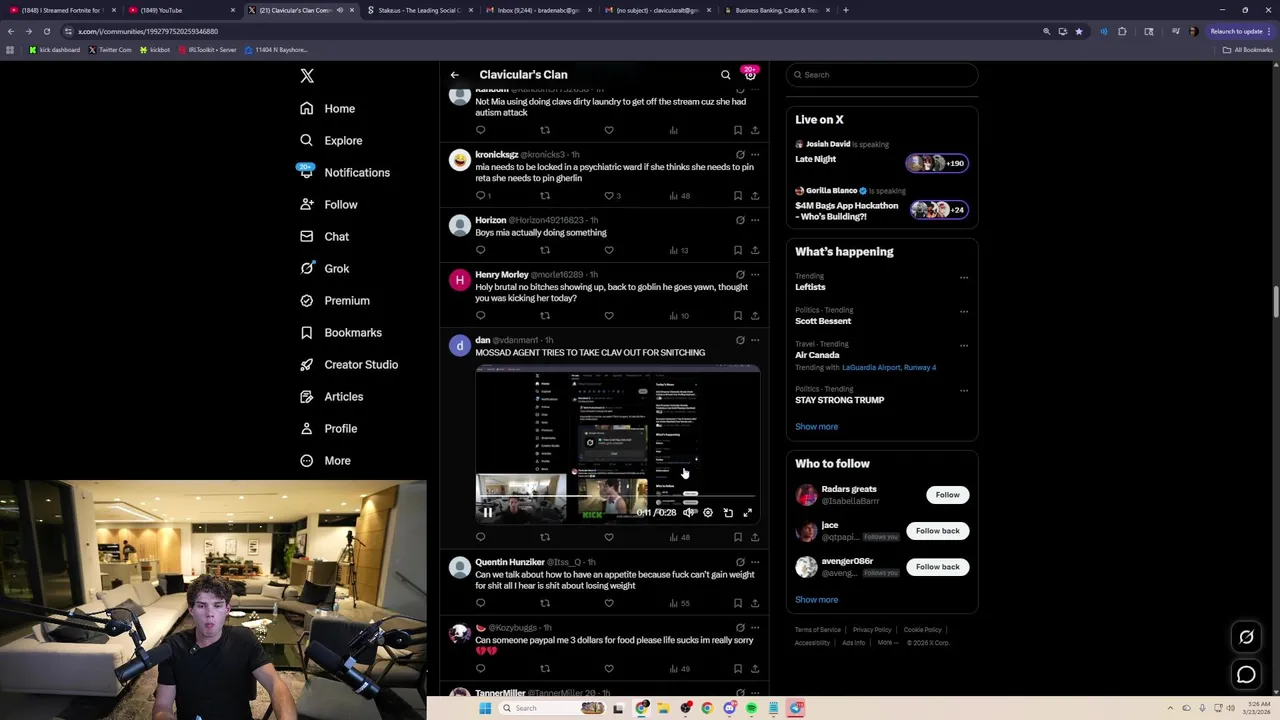The image size is (1280, 720).
Task: Like Quentin Hunziker's appetite post
Action: (609, 603)
